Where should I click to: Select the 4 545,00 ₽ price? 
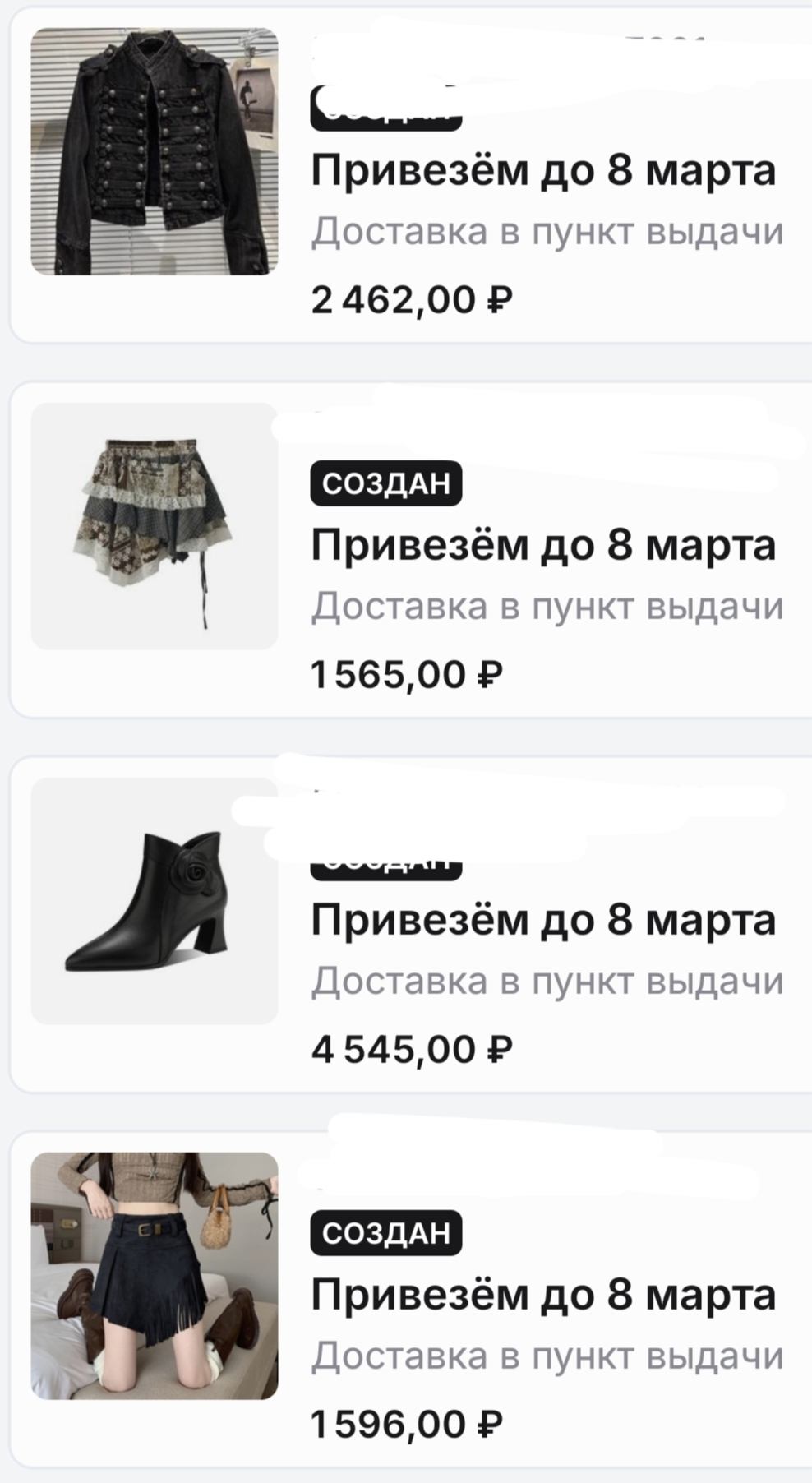[x=412, y=1050]
